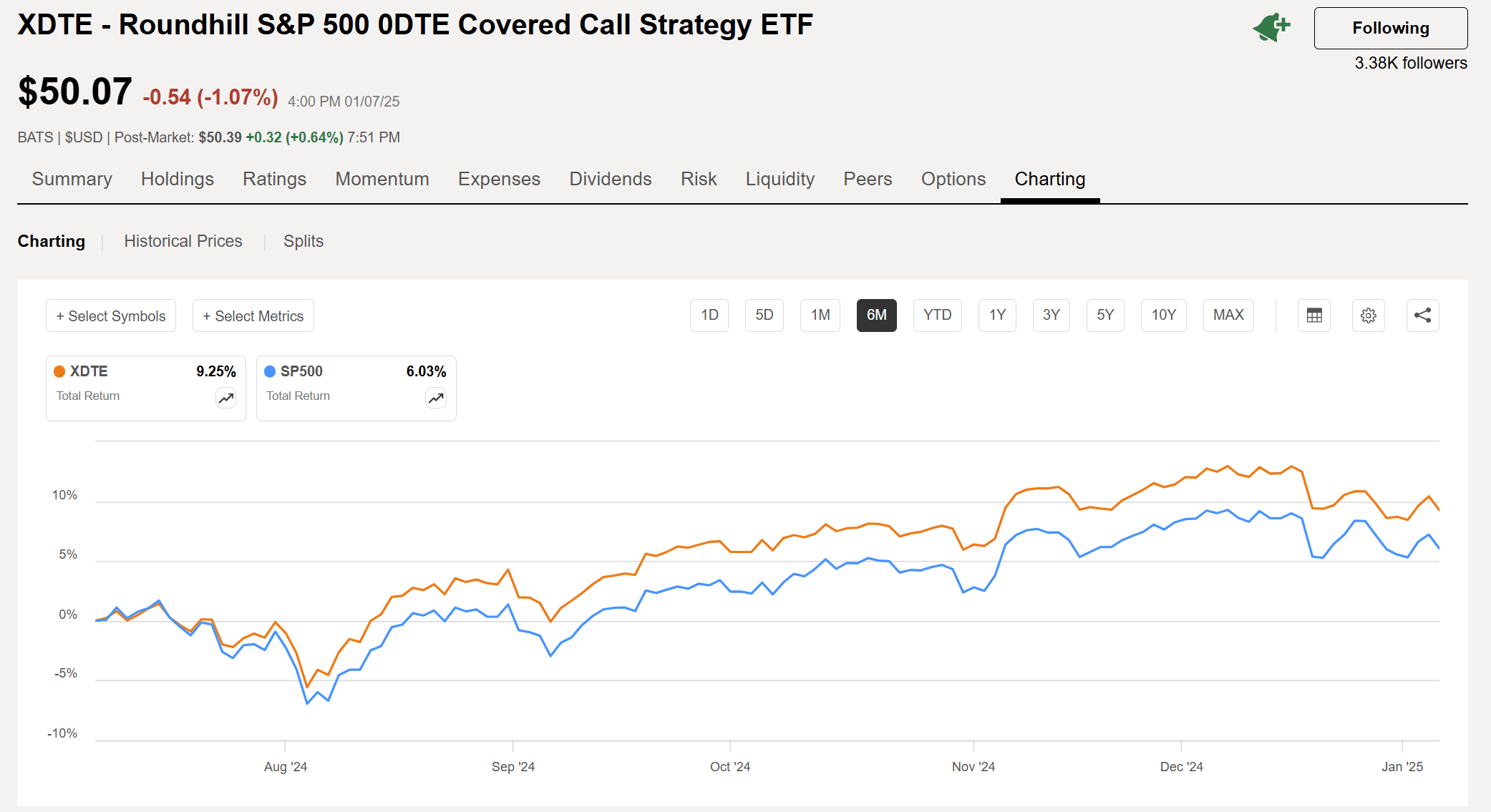Image resolution: width=1491 pixels, height=812 pixels.
Task: Click the orange XDTE legend dot
Action: point(60,371)
